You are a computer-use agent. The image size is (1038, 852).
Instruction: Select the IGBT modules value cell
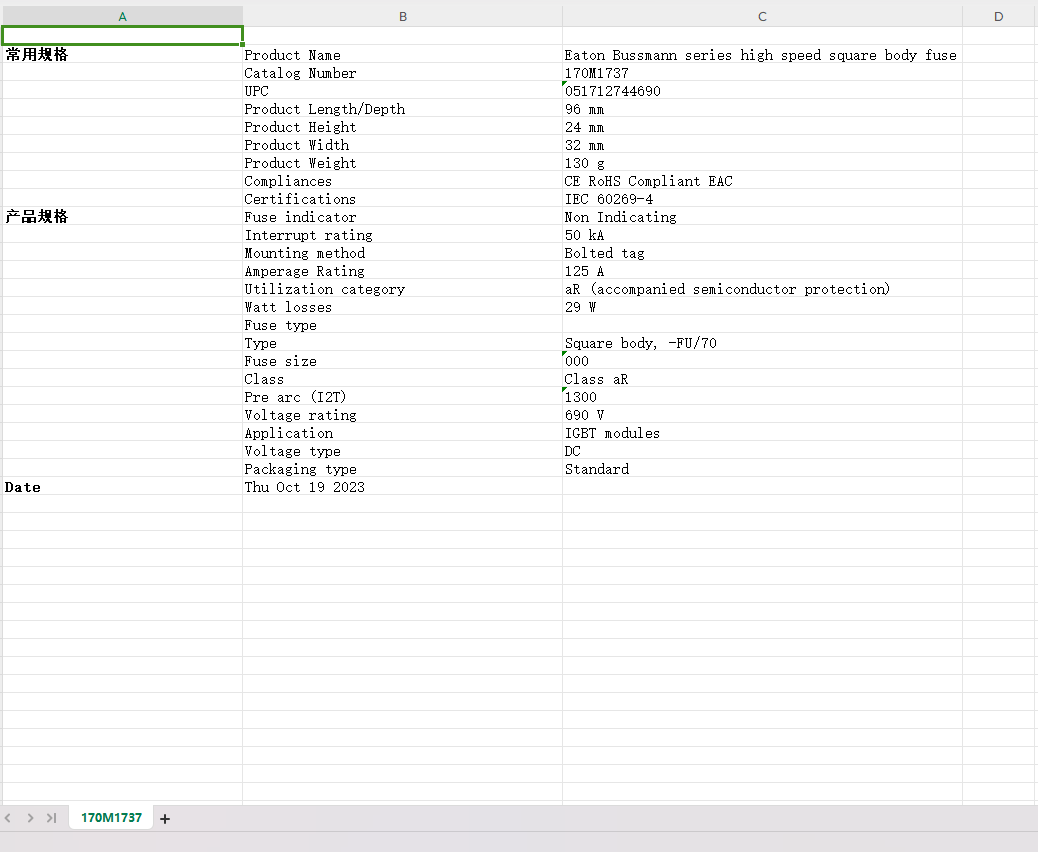pos(762,432)
